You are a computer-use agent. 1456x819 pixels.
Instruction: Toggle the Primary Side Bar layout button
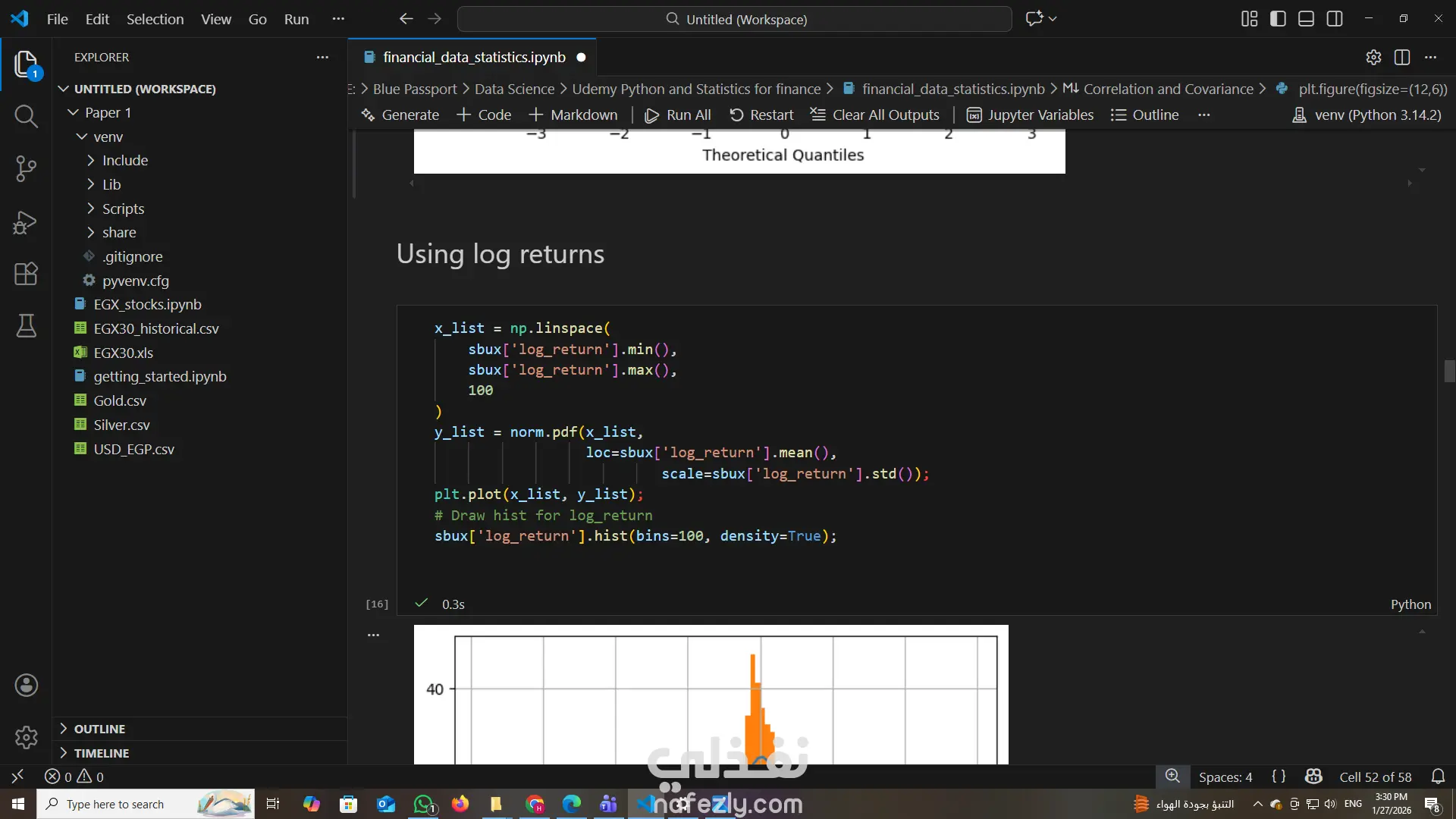pos(1278,19)
